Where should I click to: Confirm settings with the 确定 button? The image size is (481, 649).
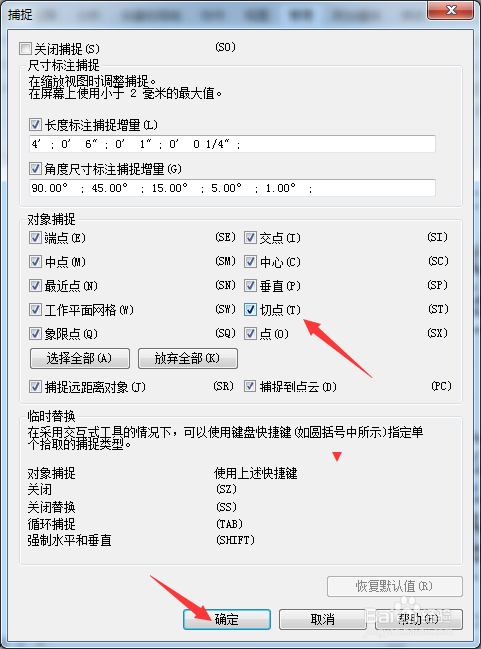[x=227, y=619]
